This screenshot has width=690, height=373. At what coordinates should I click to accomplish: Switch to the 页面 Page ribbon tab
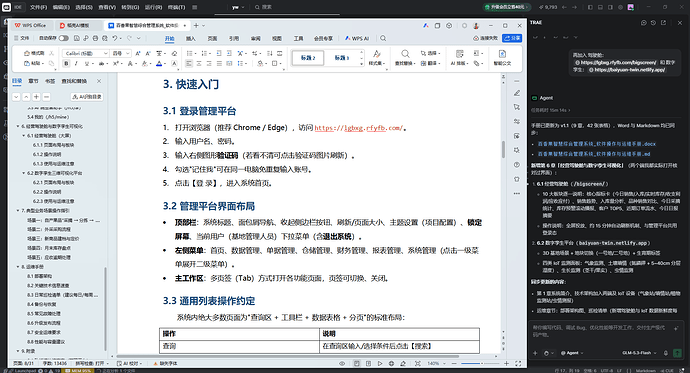click(x=213, y=39)
